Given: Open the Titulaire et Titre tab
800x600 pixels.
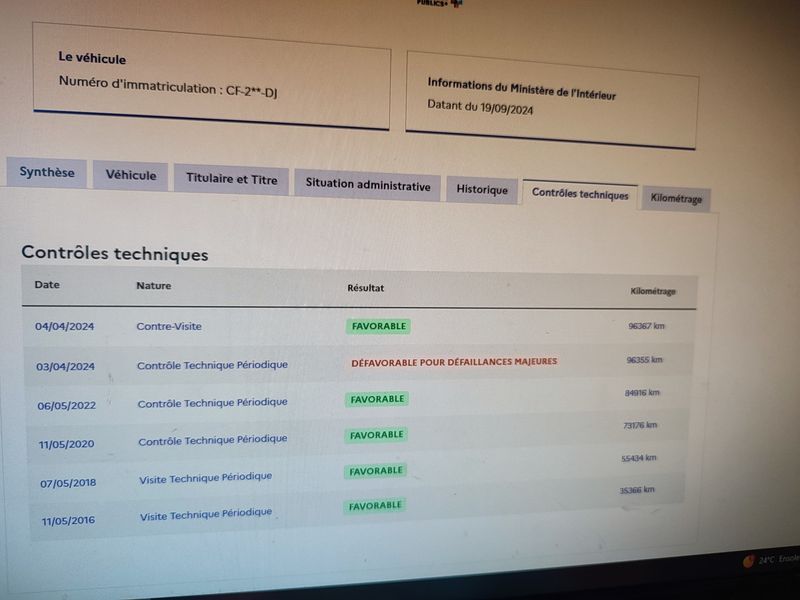Looking at the screenshot, I should tap(231, 179).
